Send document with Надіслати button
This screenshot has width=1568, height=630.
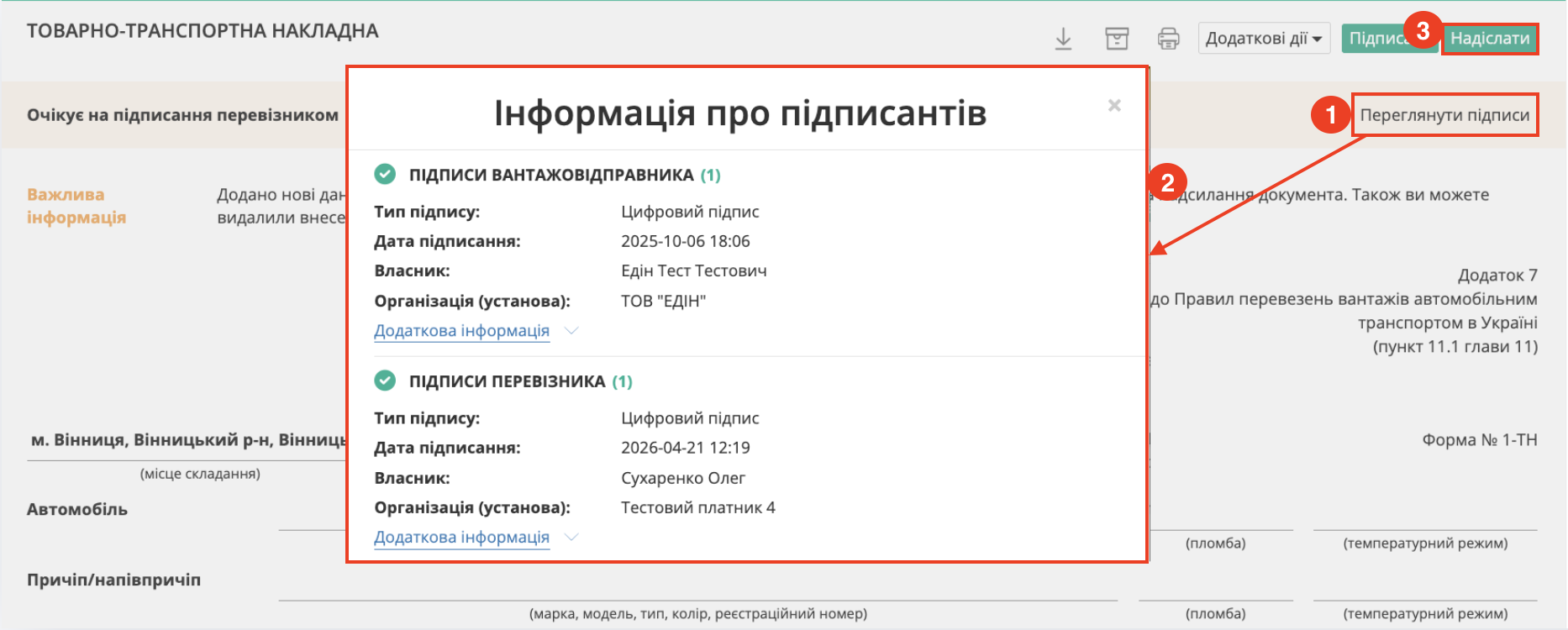coord(1490,39)
